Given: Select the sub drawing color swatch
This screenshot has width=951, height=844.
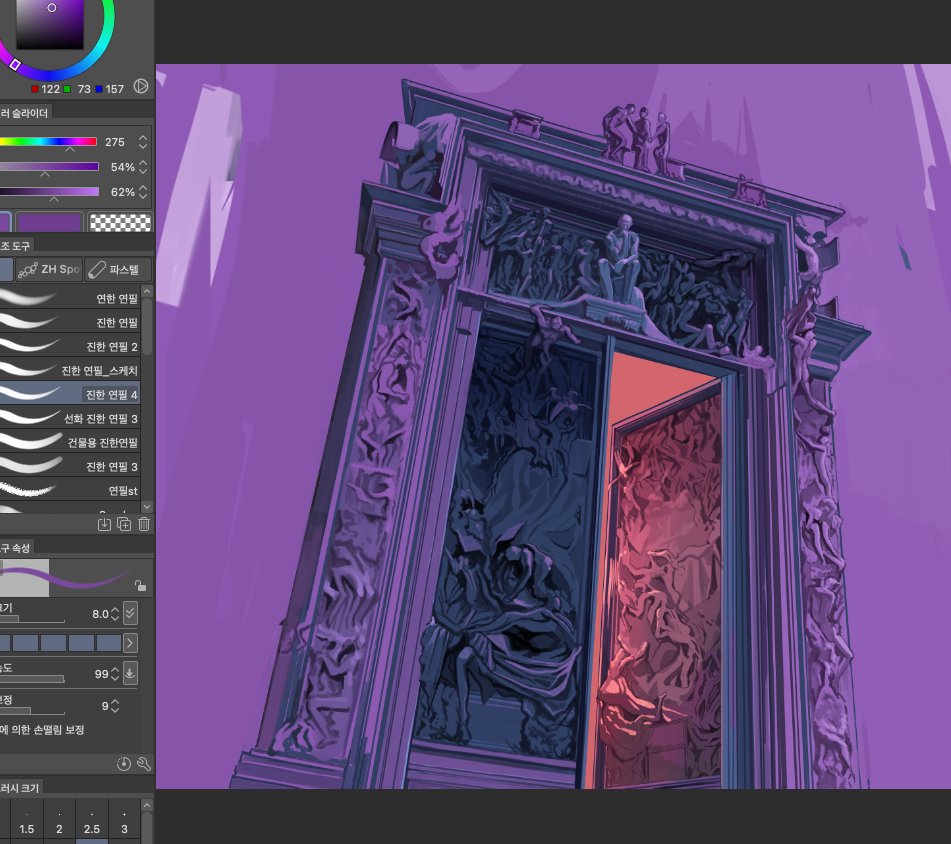Looking at the screenshot, I should coord(49,223).
